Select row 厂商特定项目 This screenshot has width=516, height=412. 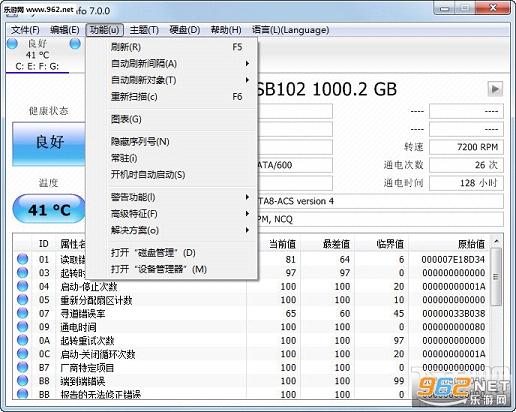tap(253, 367)
